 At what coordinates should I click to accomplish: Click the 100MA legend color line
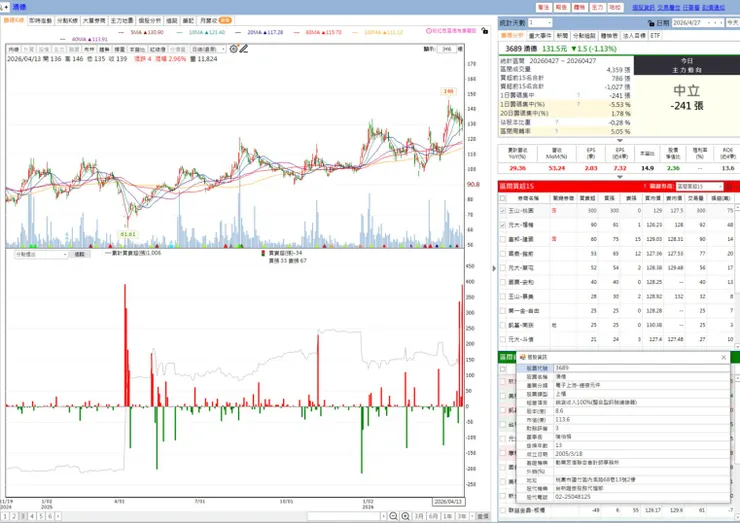[353, 33]
